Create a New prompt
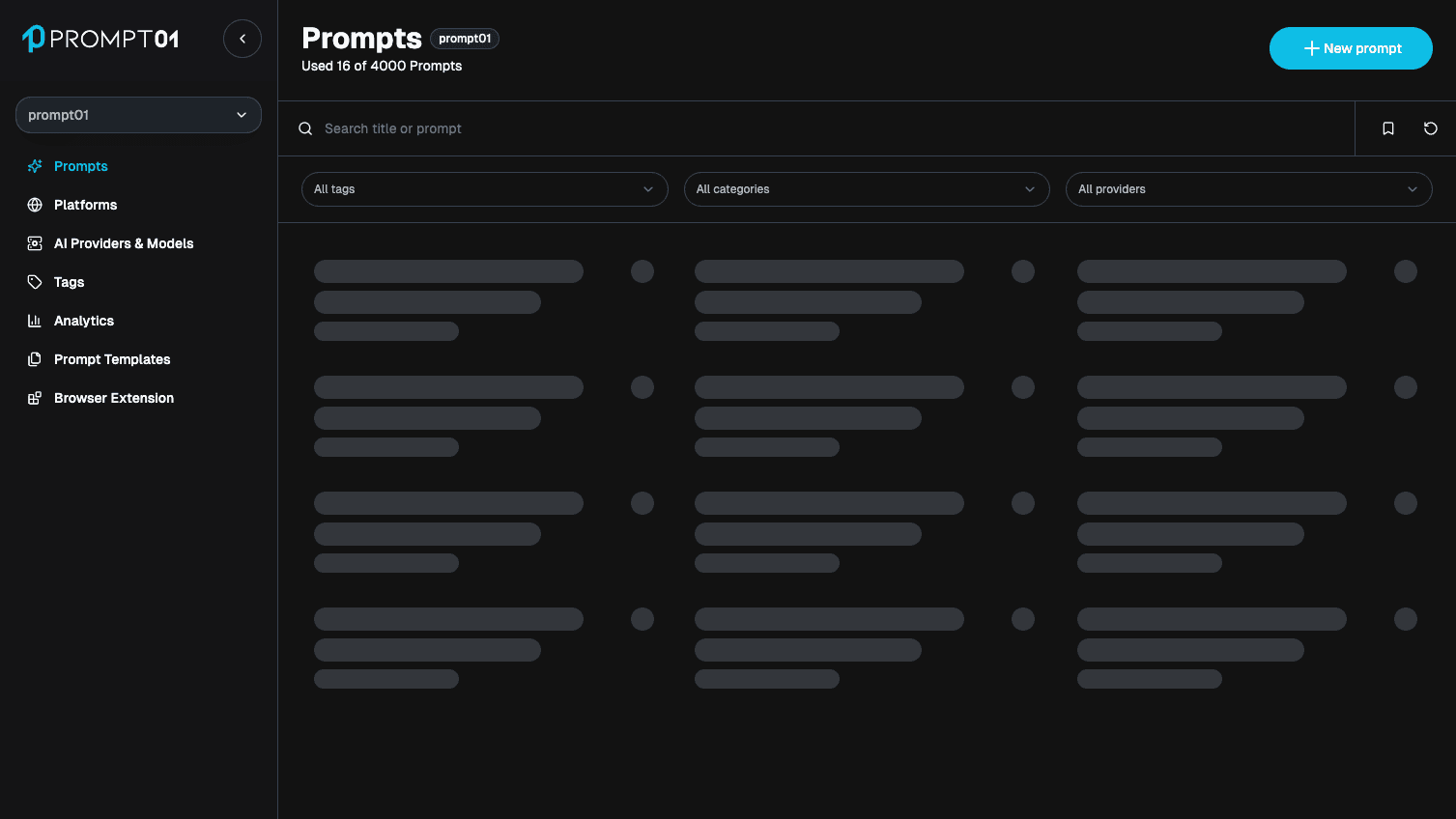 click(x=1350, y=48)
